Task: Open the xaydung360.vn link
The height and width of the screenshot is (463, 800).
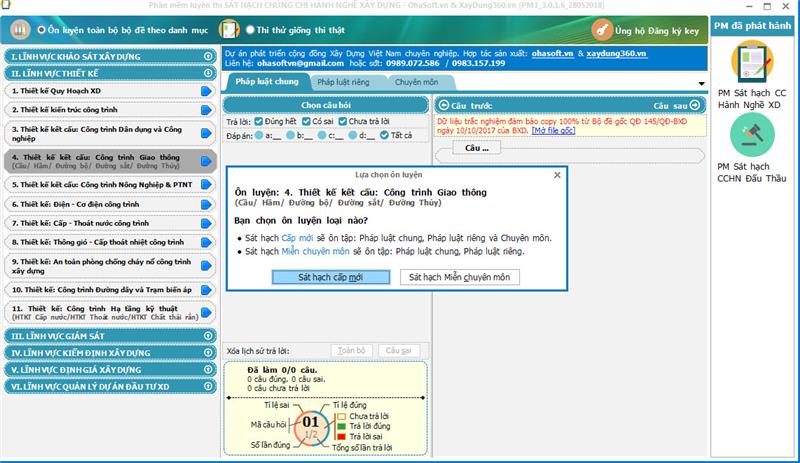Action: tap(617, 54)
